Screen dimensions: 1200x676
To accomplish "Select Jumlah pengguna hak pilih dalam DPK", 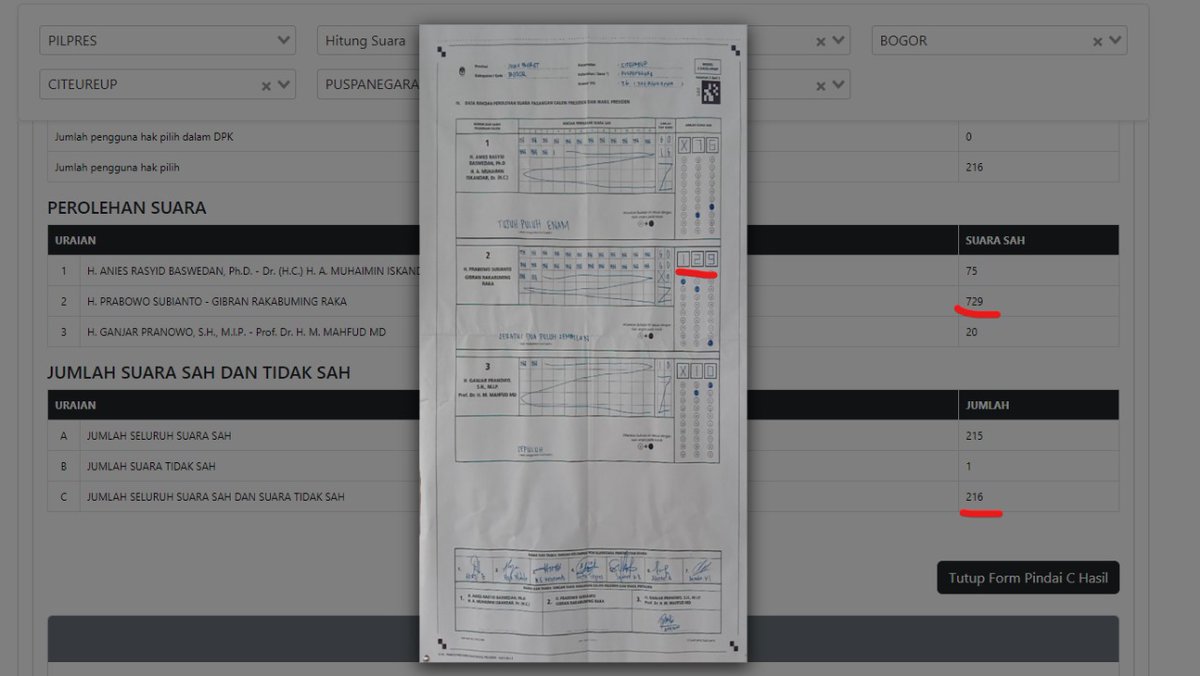I will (144, 136).
